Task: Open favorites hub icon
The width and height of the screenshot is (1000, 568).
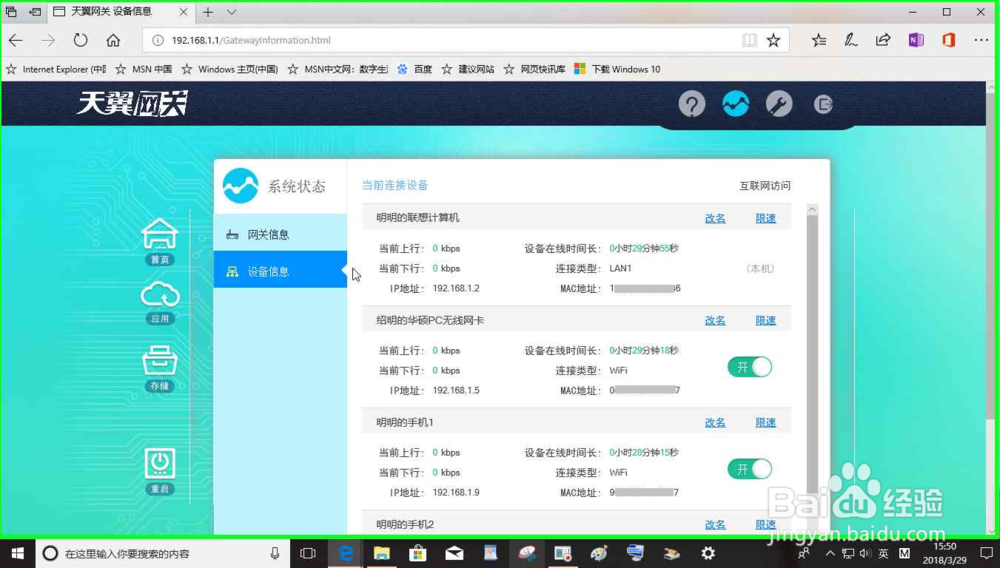Action: click(819, 40)
